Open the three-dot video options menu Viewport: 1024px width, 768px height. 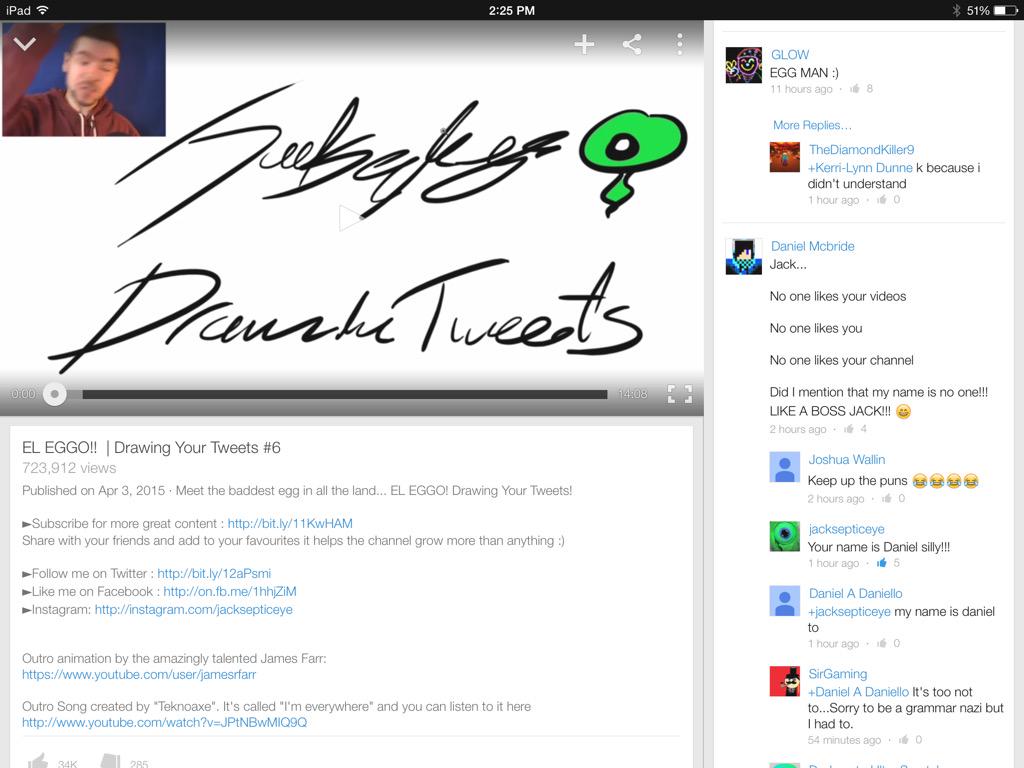[x=680, y=44]
